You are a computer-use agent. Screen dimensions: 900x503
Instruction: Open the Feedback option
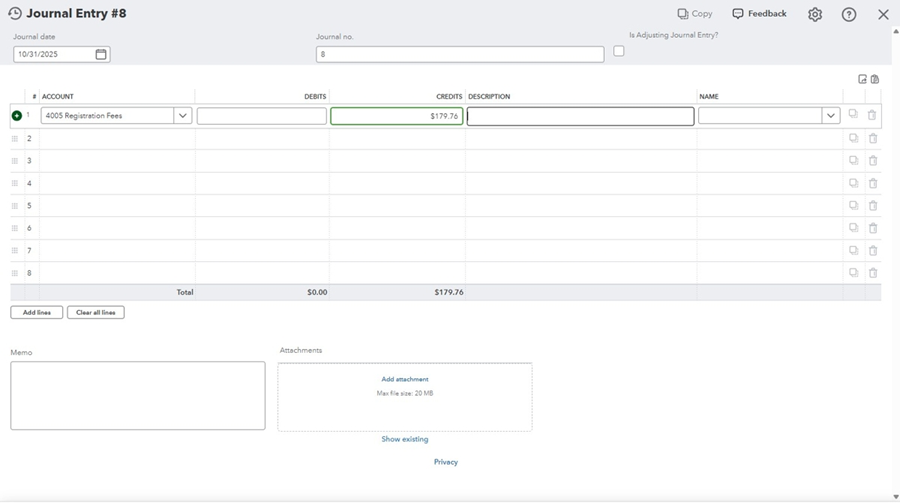click(759, 14)
